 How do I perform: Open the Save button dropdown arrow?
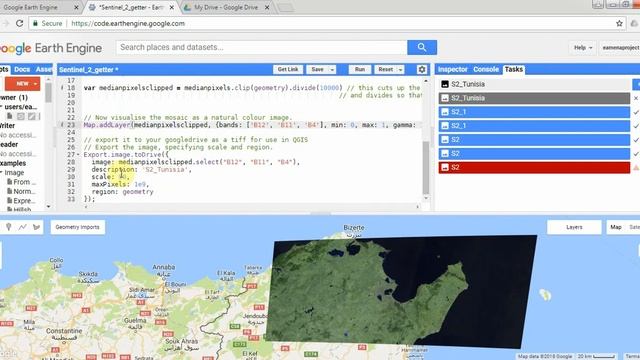(x=332, y=70)
